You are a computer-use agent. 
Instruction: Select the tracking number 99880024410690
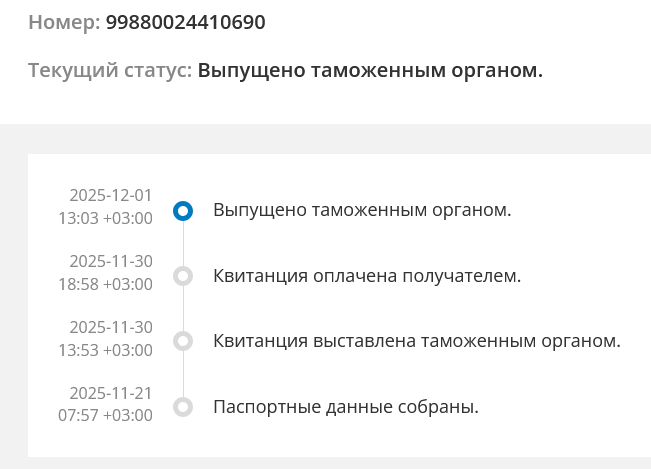[x=185, y=22]
